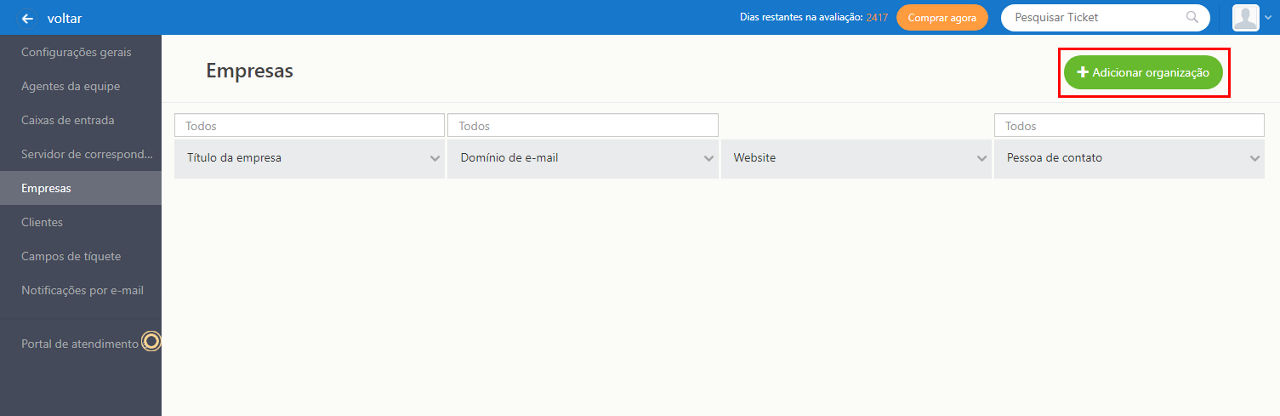Click the Todos filter above Título da empresa
Viewport: 1280px width, 416px height.
[x=309, y=126]
